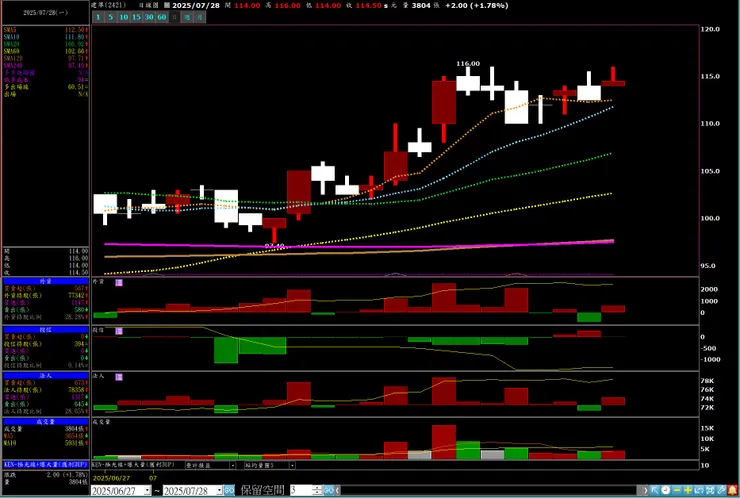Click the SMA10 value row in legend
Viewport: 740px width, 498px height.
coord(45,37)
